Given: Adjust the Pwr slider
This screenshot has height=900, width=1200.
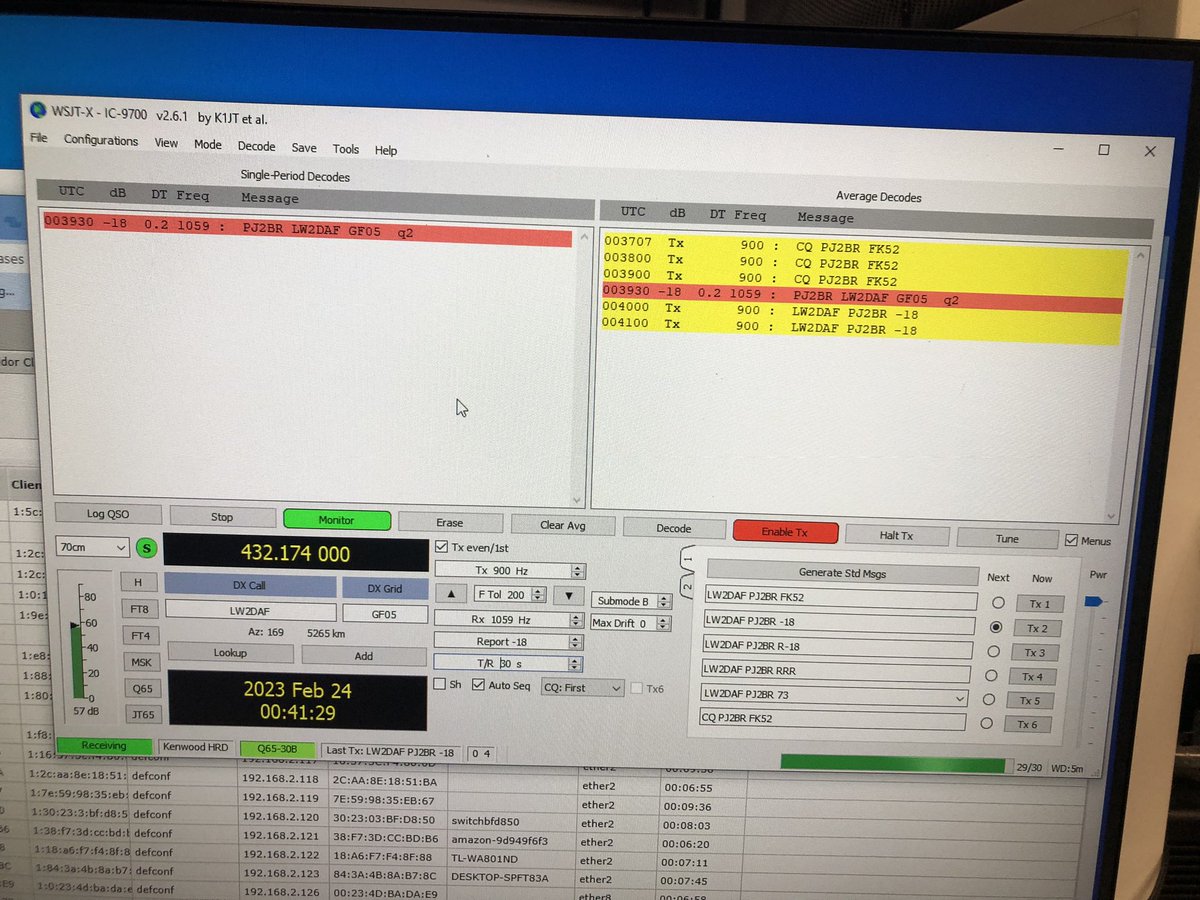Looking at the screenshot, I should pos(1092,601).
